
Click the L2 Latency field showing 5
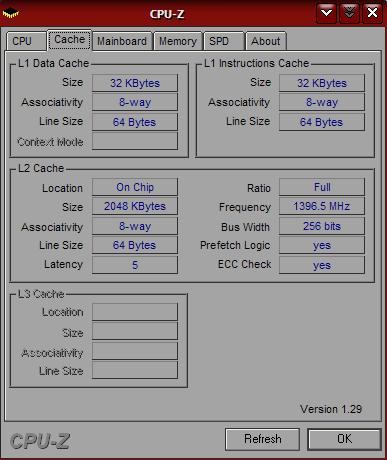click(135, 265)
